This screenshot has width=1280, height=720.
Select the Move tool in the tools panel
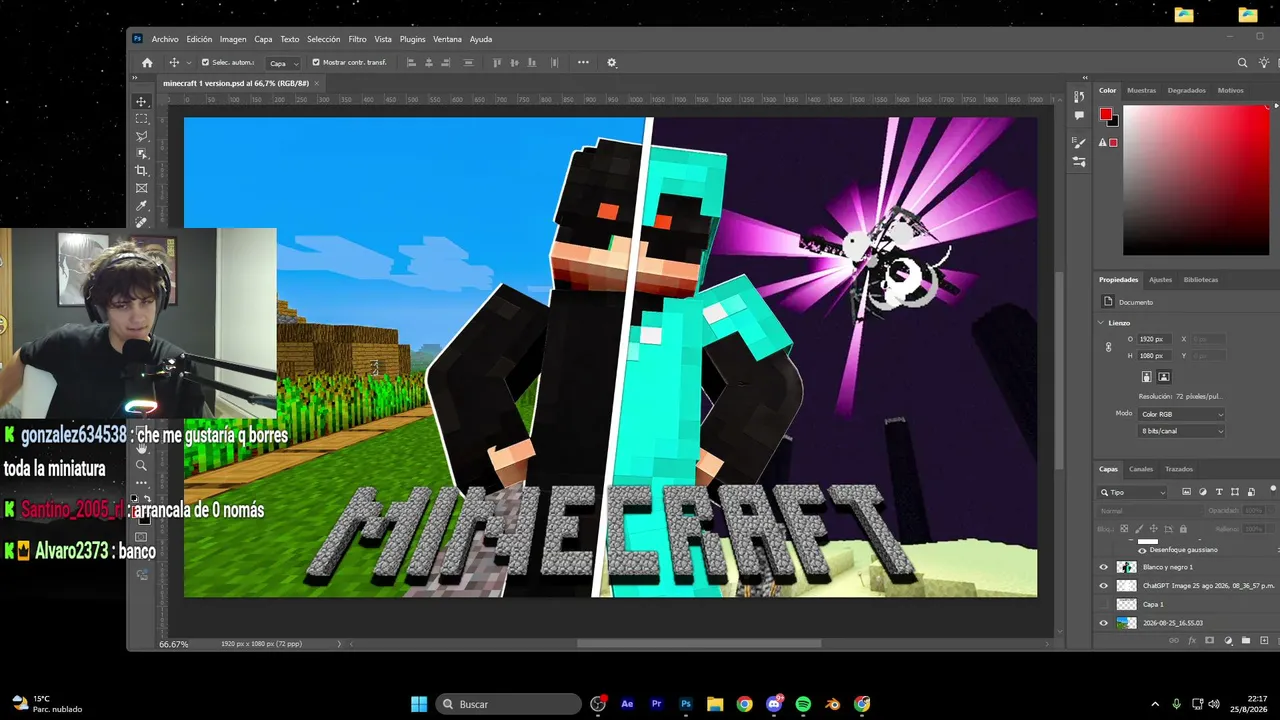click(x=141, y=101)
